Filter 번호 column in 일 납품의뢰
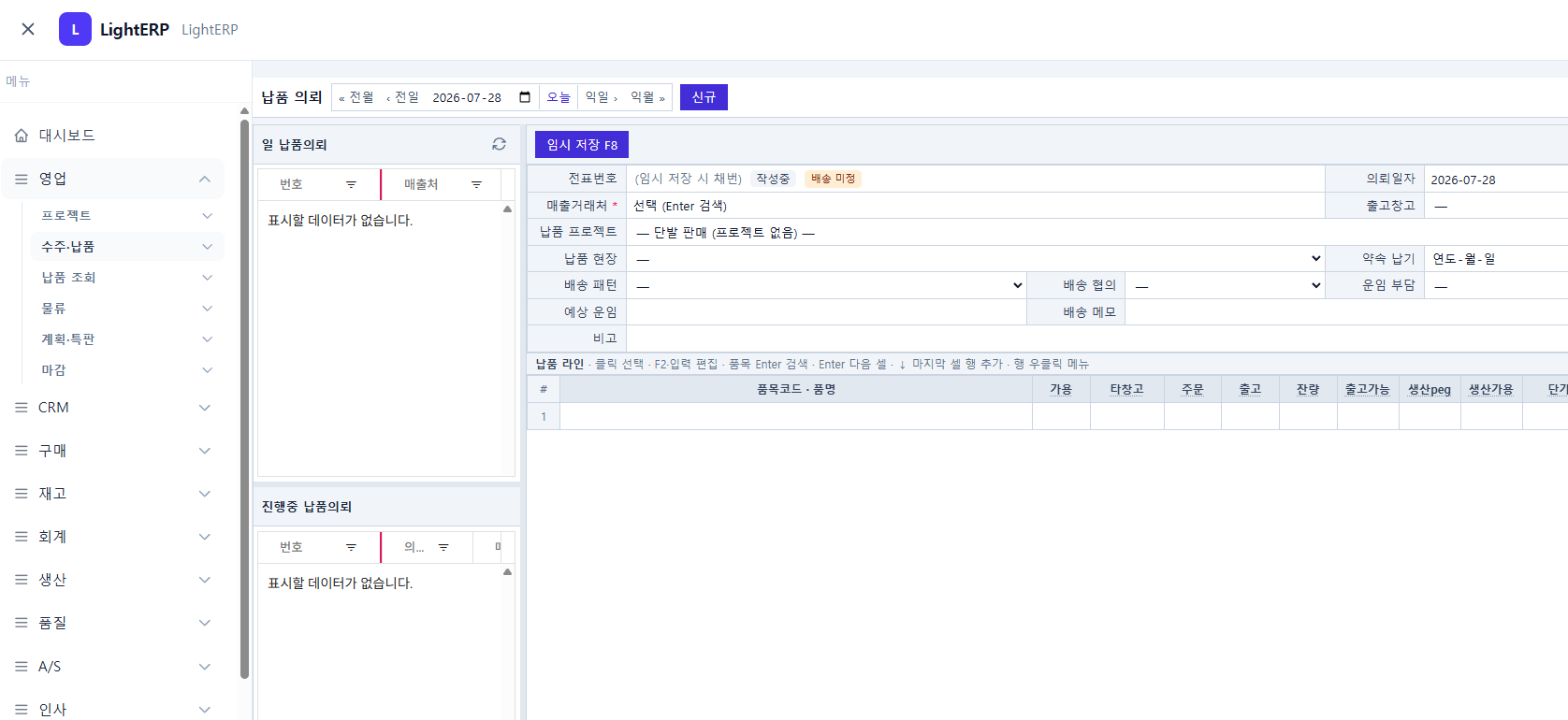 pyautogui.click(x=351, y=184)
